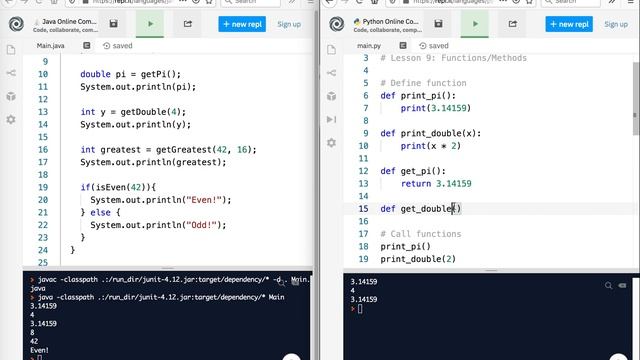Click 'print_double(2)' call line in Python
This screenshot has height=360, width=640.
tap(418, 259)
